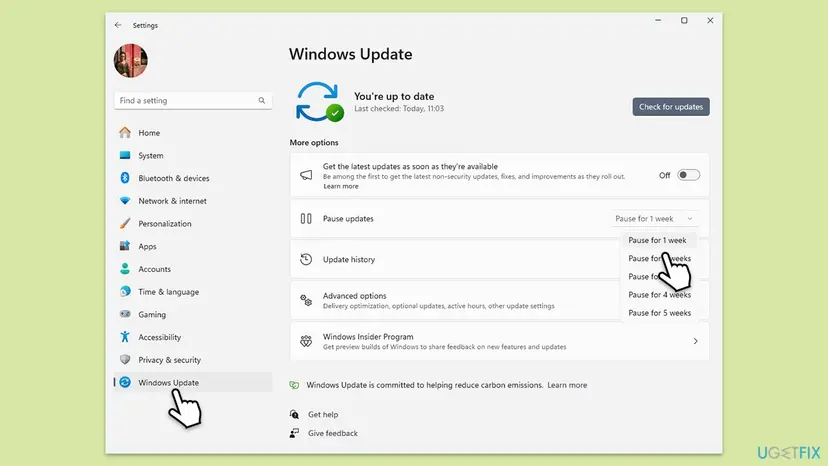Click Learn more under latest updates
This screenshot has height=466, width=828.
tap(341, 186)
